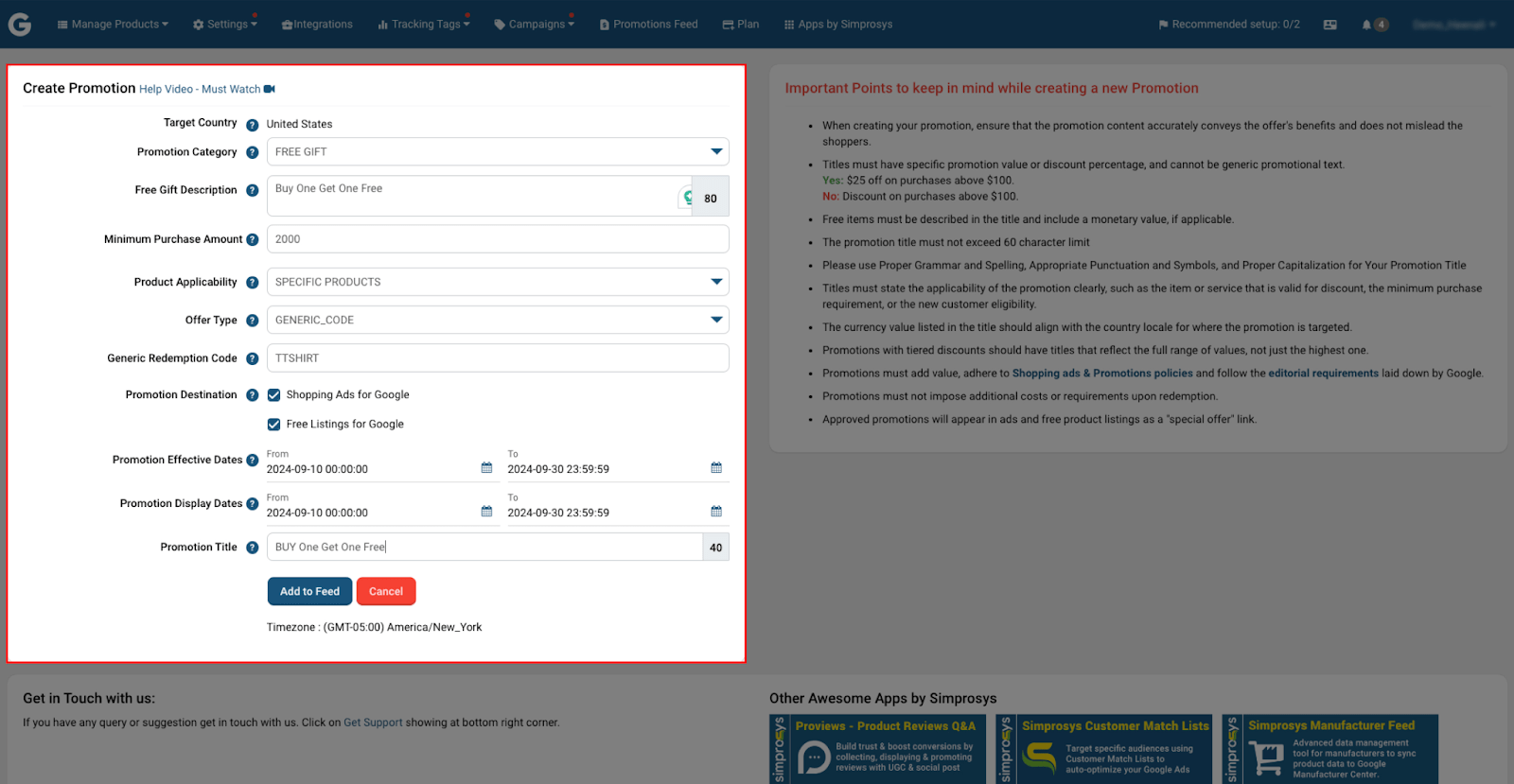Click the Cancel button
This screenshot has height=784, width=1514.
(386, 591)
